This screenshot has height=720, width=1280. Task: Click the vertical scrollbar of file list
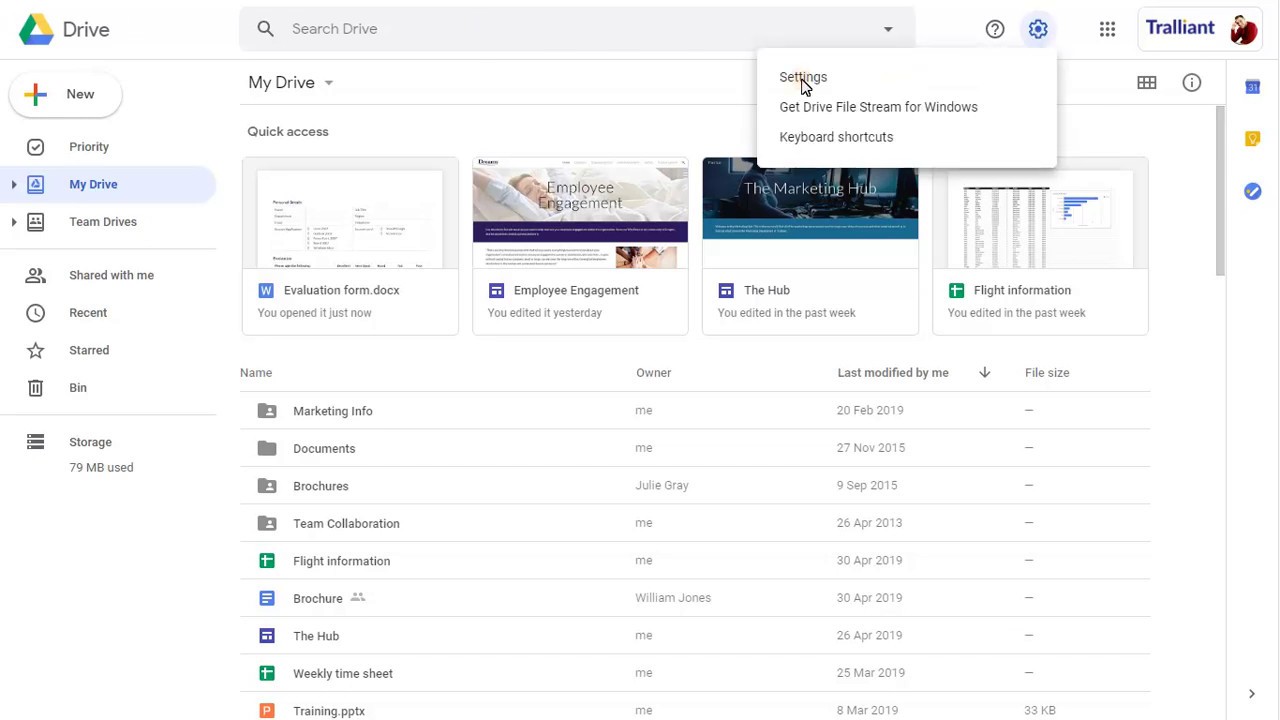tap(1220, 190)
